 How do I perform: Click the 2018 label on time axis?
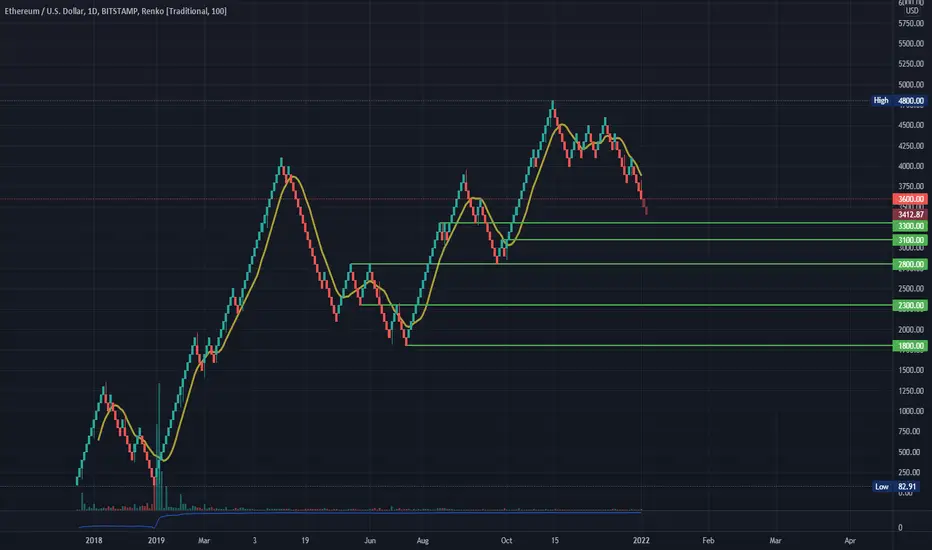tap(94, 540)
